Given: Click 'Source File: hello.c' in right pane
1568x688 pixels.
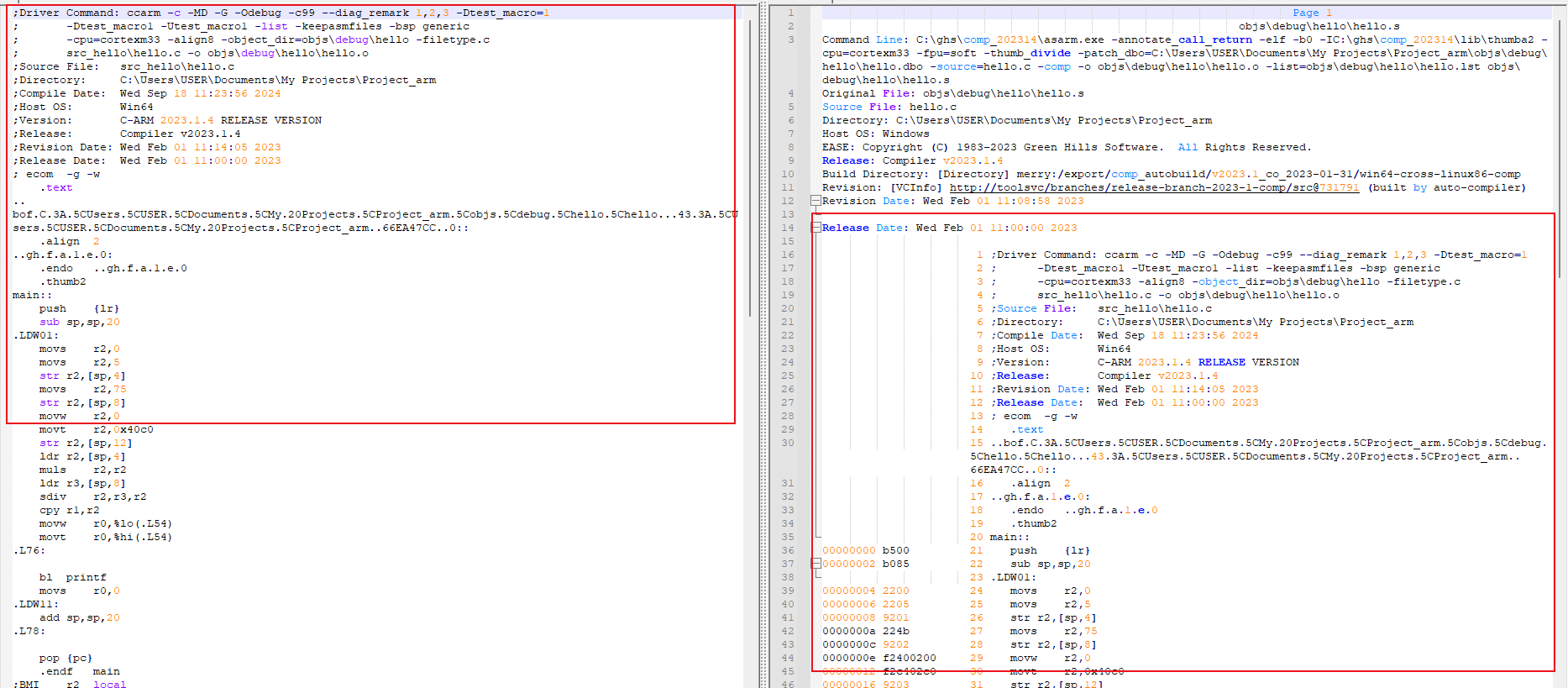Looking at the screenshot, I should click(x=889, y=107).
